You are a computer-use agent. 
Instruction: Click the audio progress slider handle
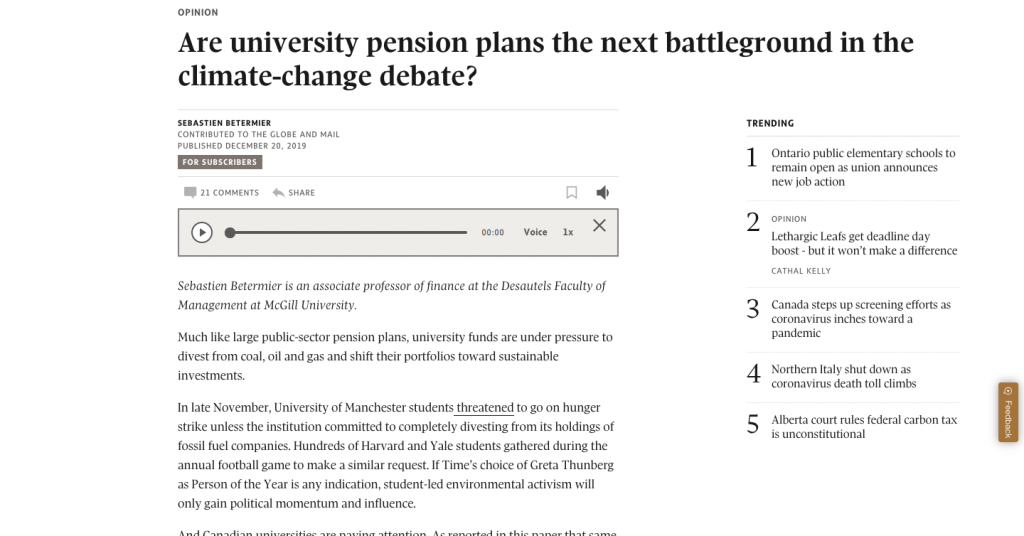[x=230, y=232]
